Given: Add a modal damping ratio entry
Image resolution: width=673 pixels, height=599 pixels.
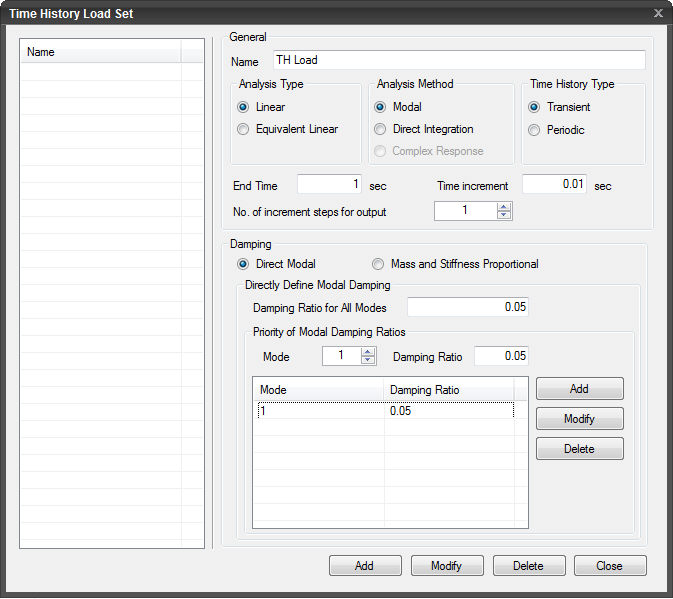Looking at the screenshot, I should (x=579, y=389).
